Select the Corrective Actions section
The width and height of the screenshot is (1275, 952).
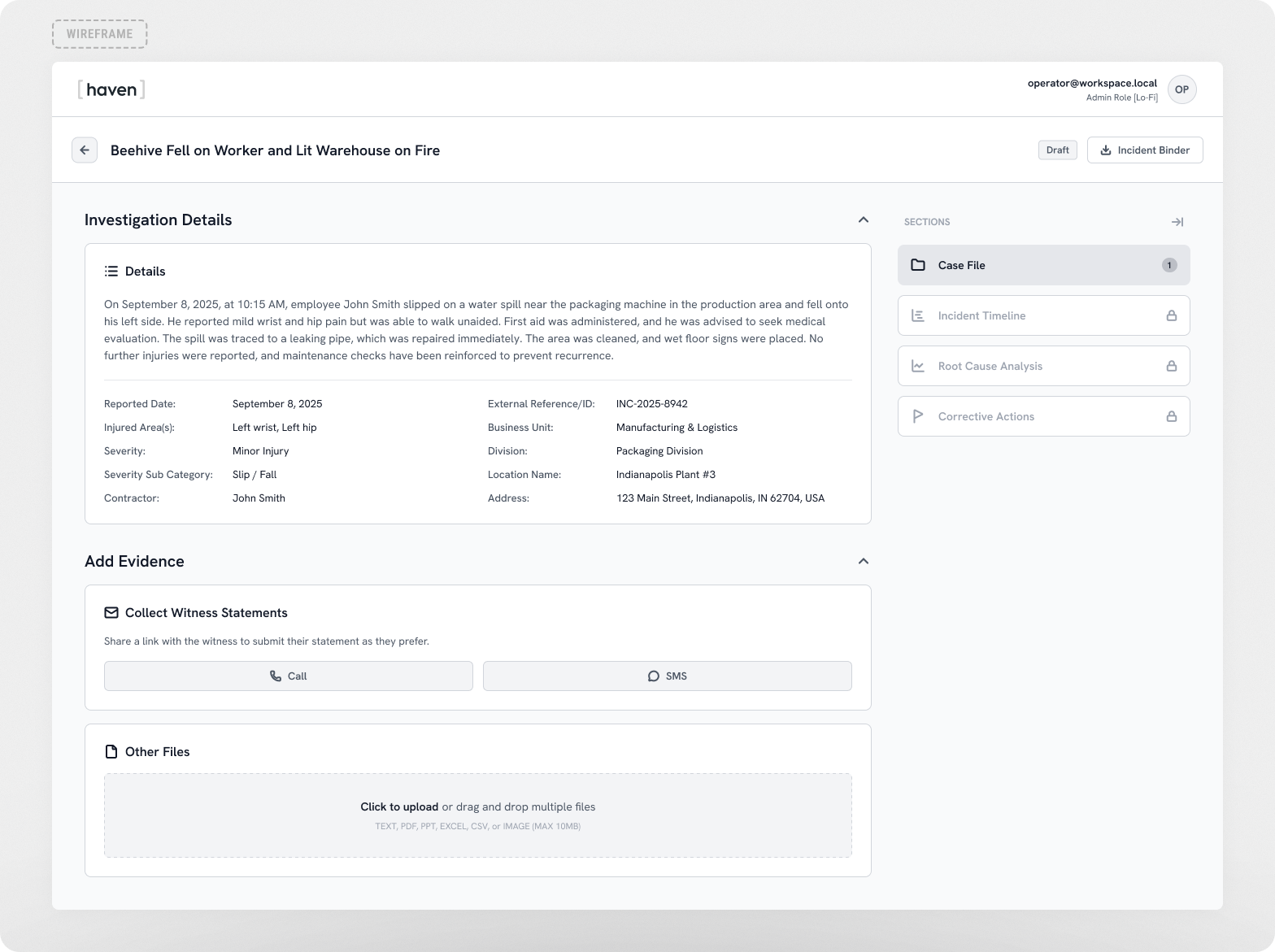(1044, 416)
